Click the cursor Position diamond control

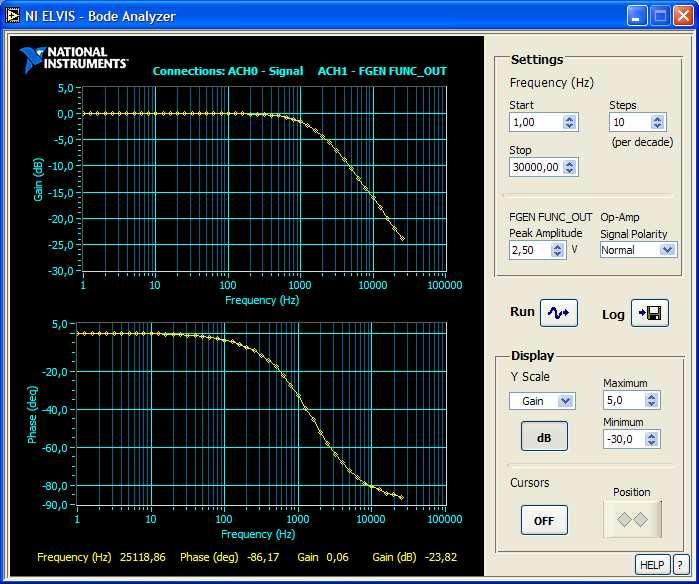click(632, 519)
